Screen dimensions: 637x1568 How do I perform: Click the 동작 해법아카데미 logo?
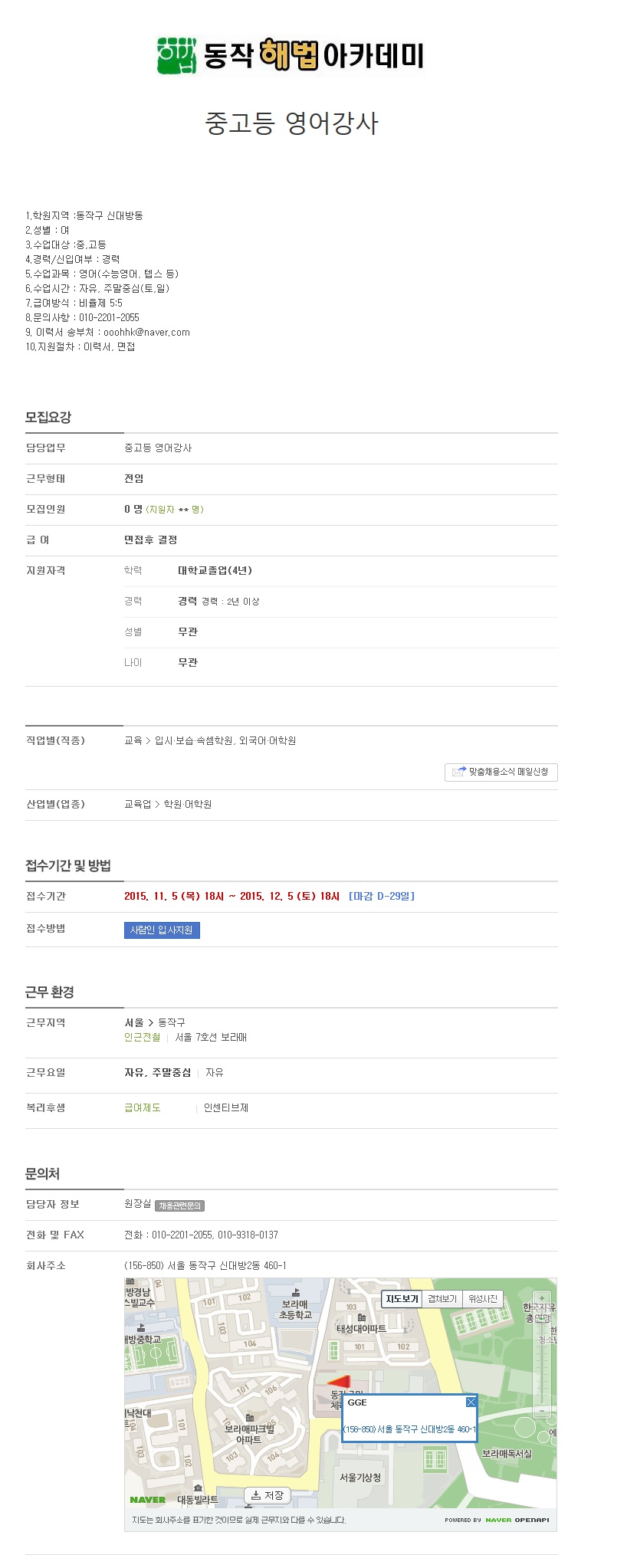pyautogui.click(x=291, y=55)
